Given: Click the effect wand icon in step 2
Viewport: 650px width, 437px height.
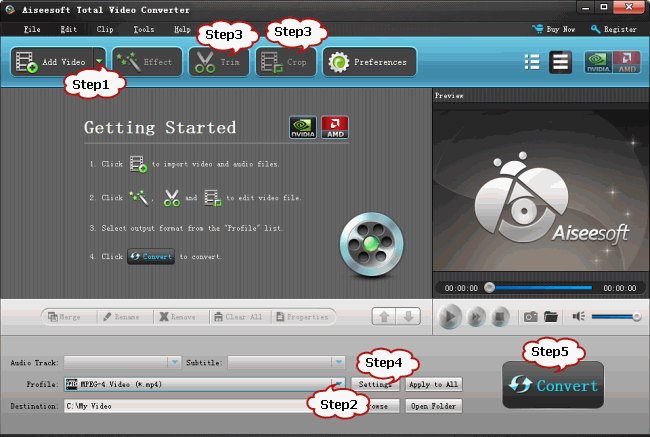Looking at the screenshot, I should click(x=139, y=198).
